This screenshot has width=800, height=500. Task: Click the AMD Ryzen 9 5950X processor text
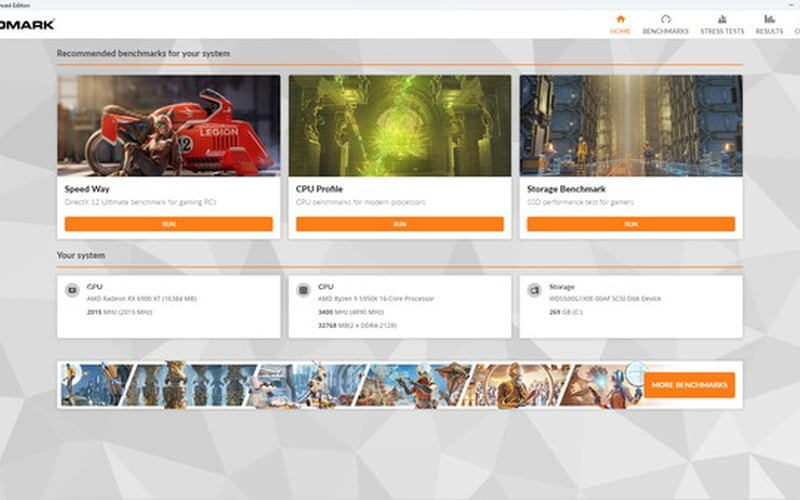point(376,298)
